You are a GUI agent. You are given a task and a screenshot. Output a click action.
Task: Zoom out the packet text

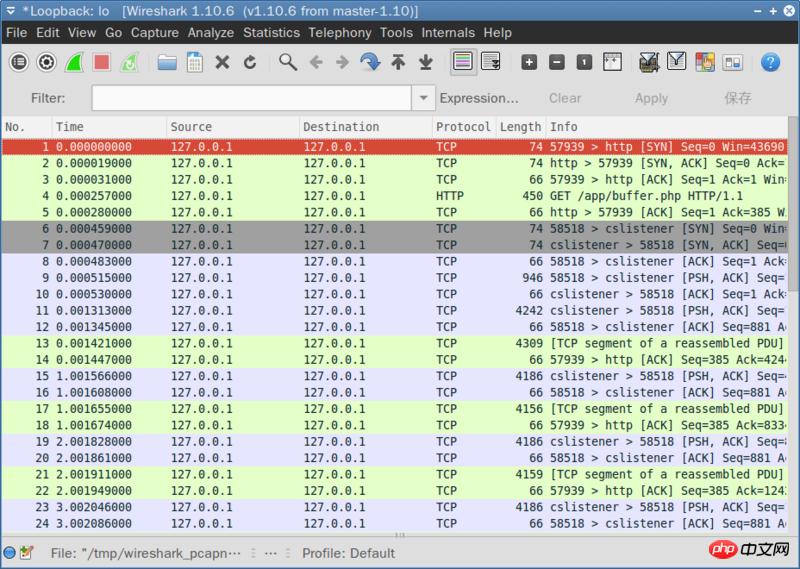pos(557,62)
